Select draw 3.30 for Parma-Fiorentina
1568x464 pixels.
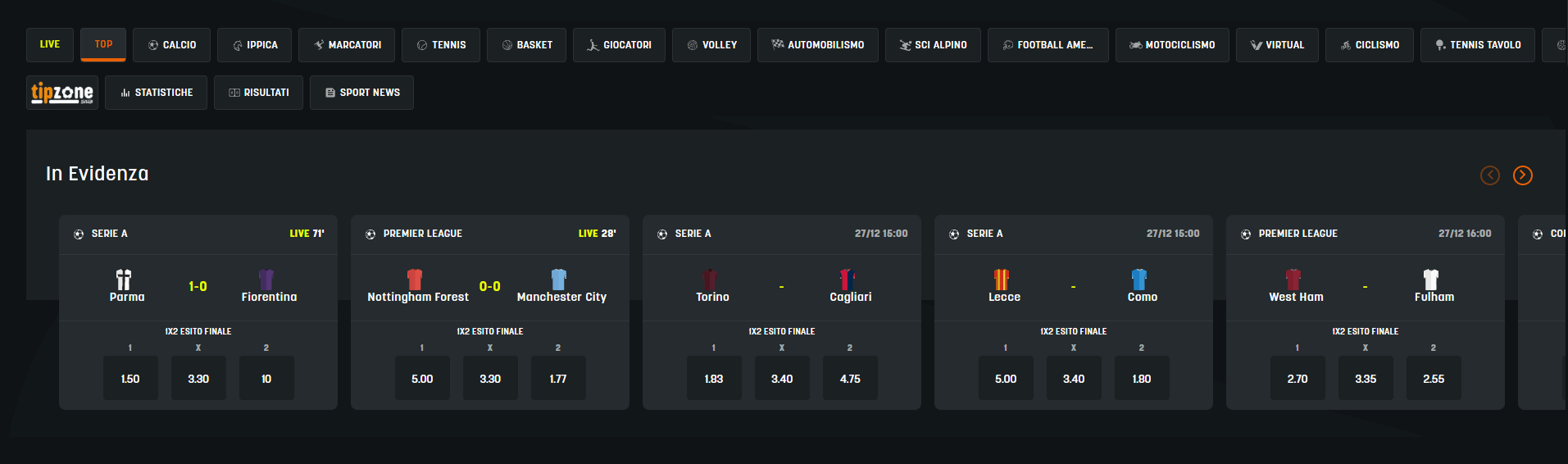pos(198,378)
